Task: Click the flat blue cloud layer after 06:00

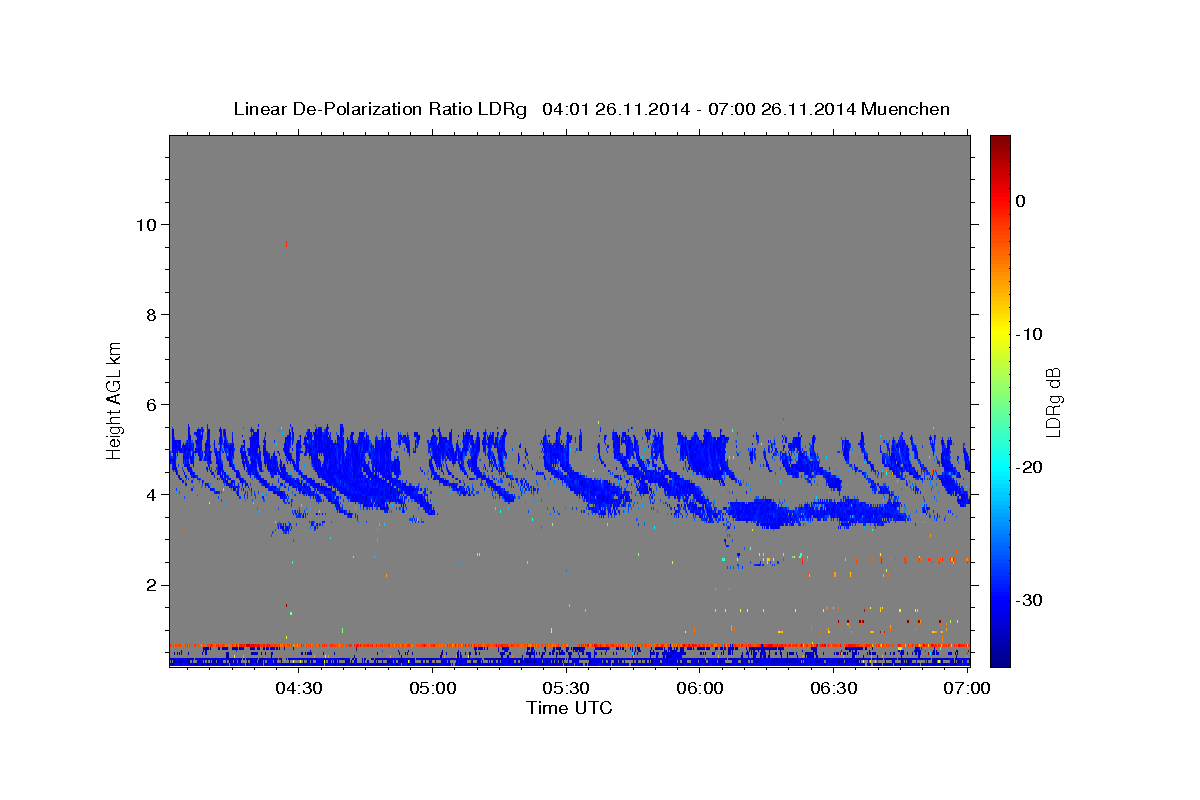Action: (x=815, y=513)
